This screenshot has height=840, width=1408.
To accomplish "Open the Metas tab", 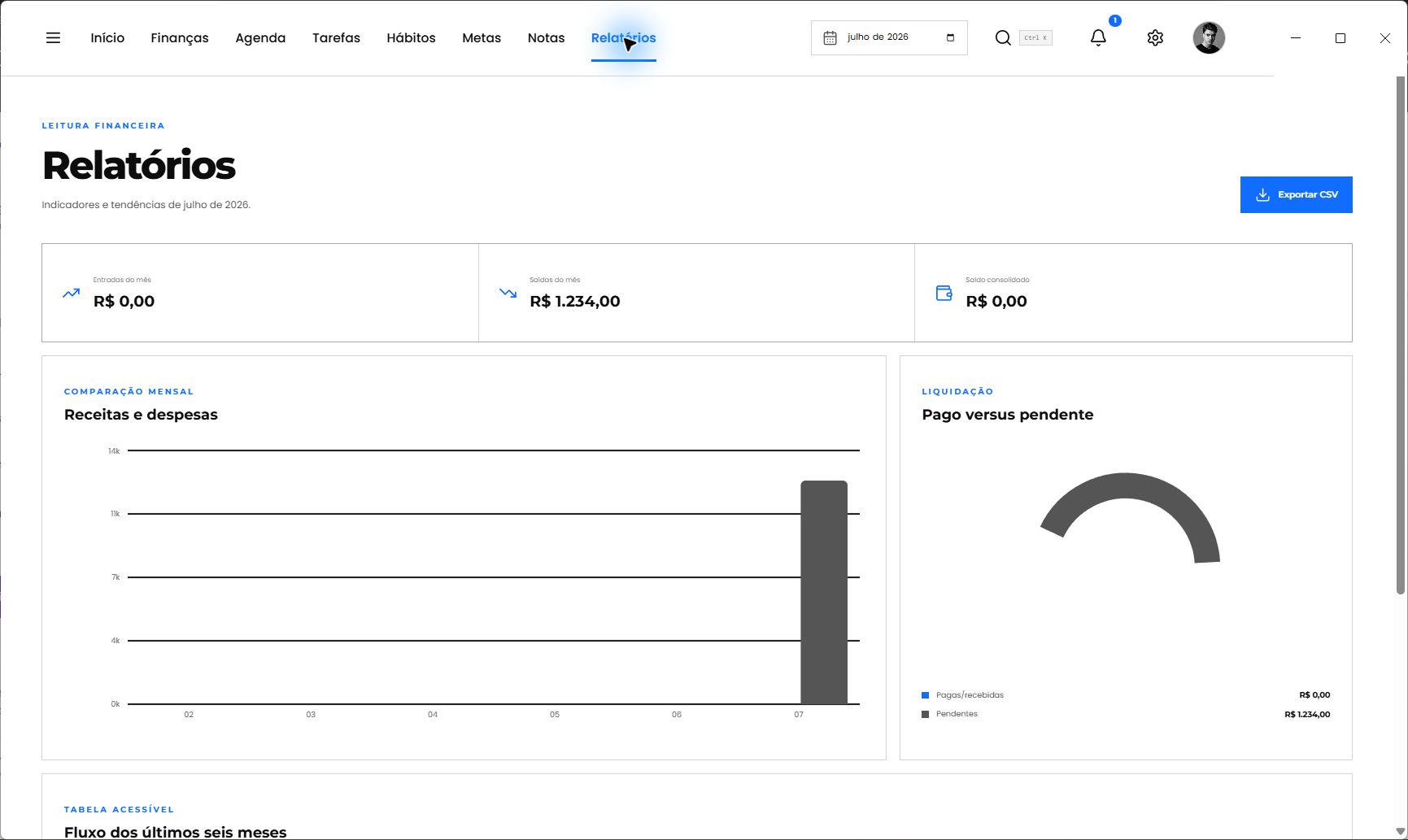I will click(482, 38).
